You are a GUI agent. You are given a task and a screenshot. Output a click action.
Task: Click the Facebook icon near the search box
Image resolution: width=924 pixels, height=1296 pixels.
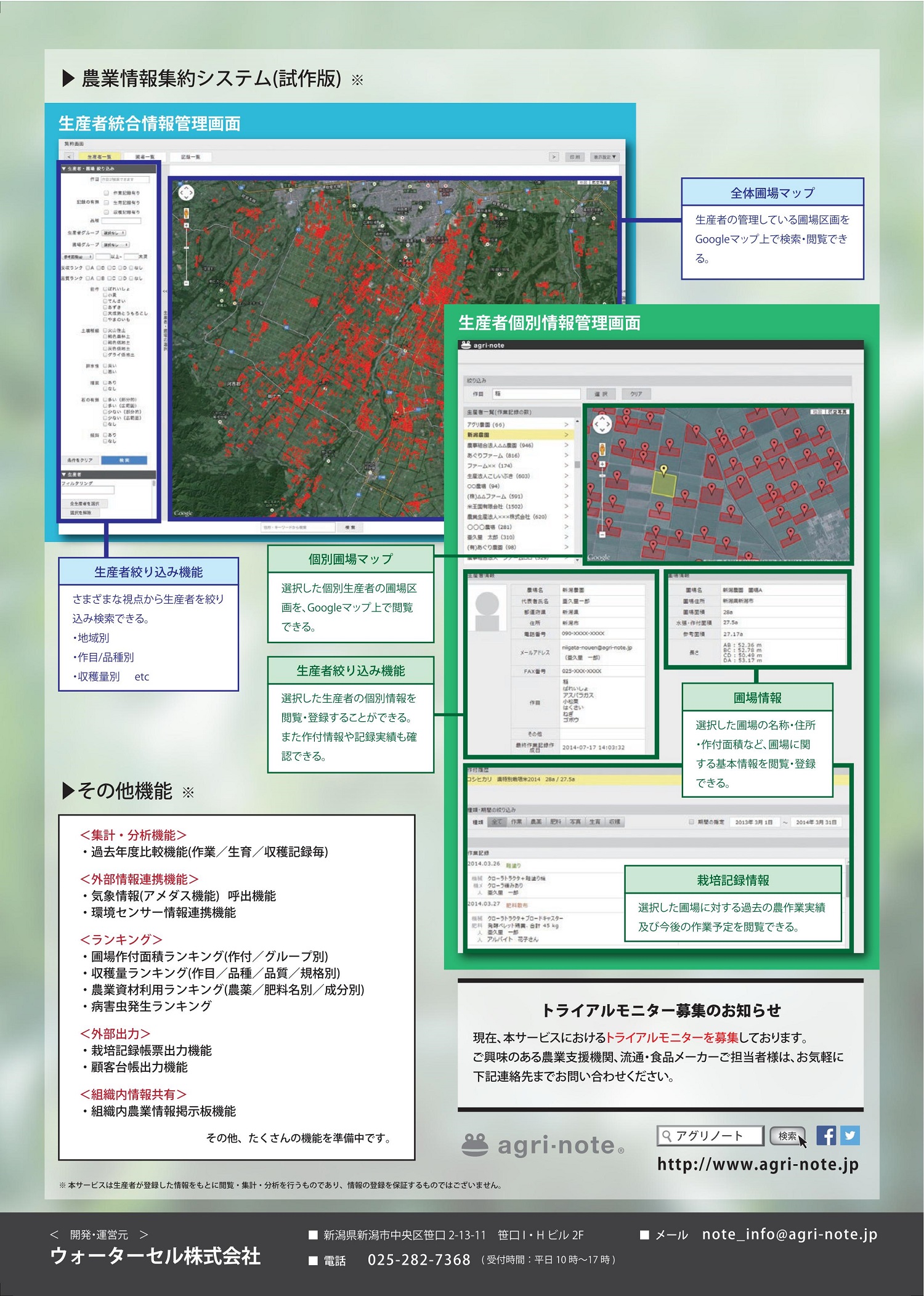826,1135
